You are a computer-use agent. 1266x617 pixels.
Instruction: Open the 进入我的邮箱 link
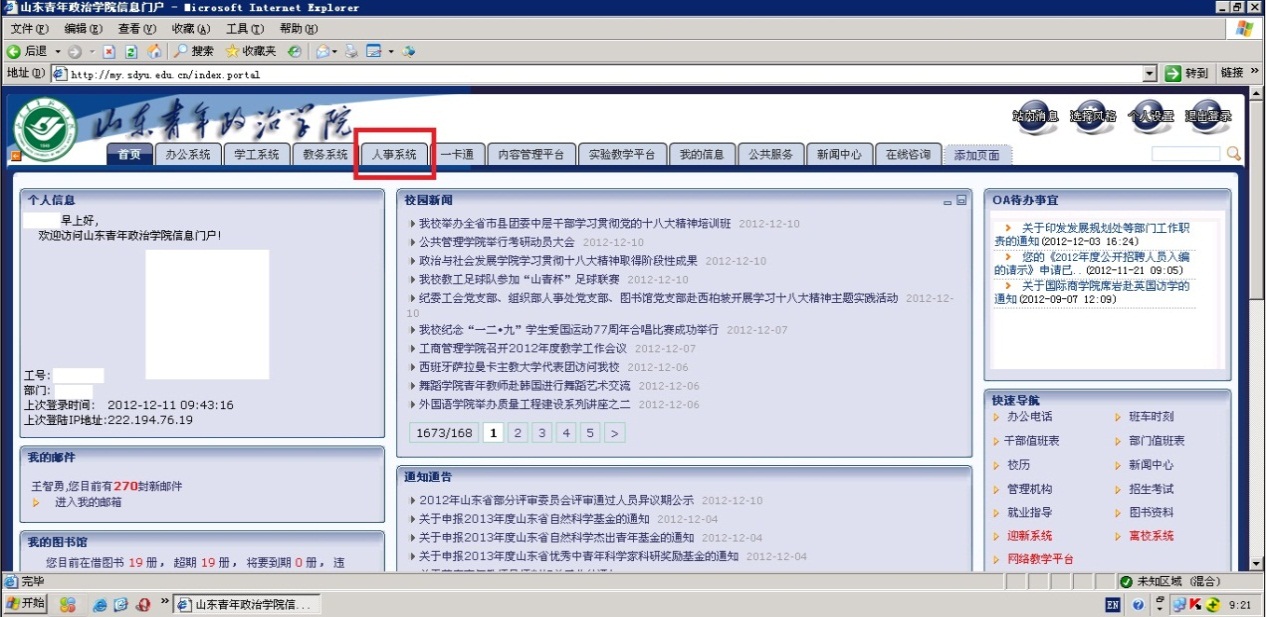pos(88,502)
